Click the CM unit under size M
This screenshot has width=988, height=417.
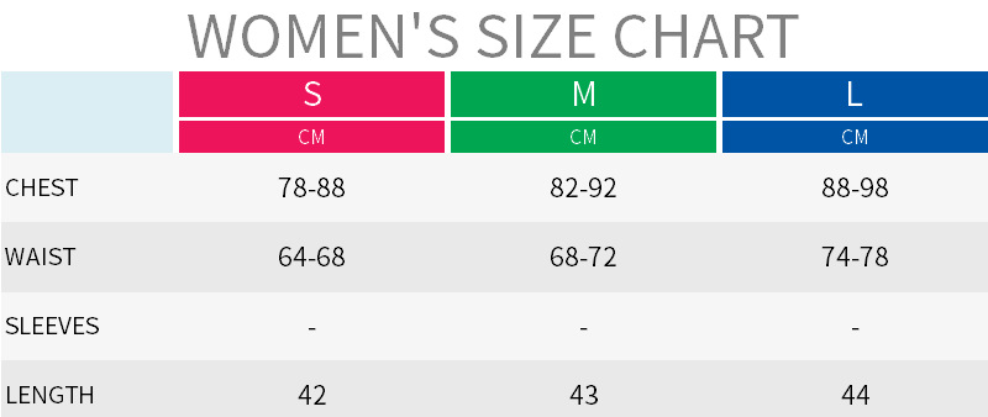coord(584,138)
